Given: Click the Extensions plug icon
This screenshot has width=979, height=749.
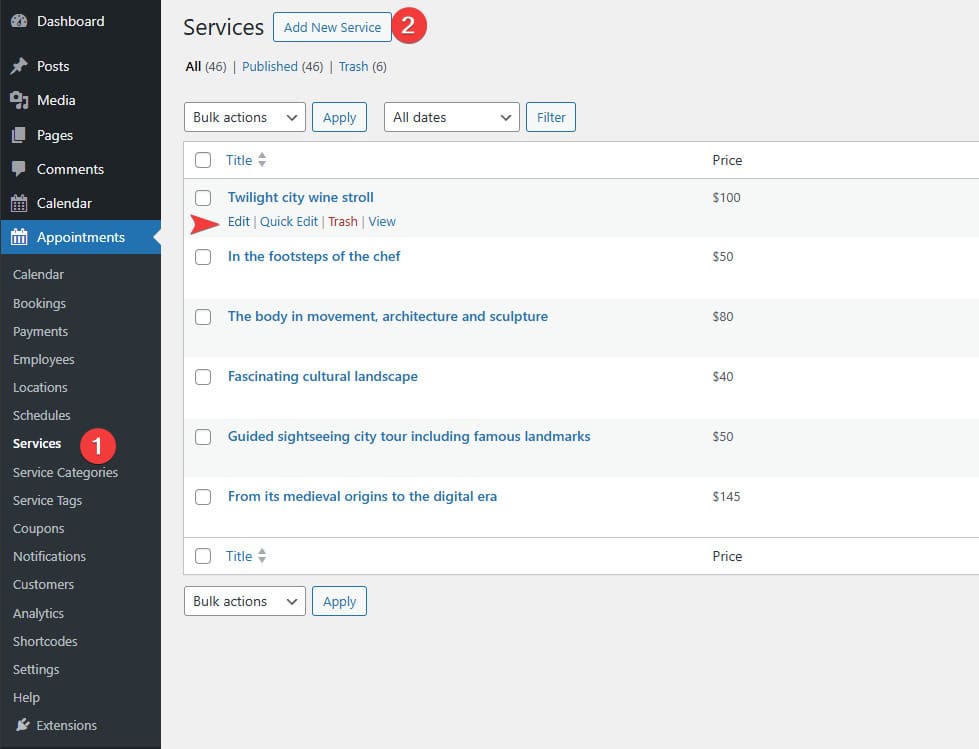Looking at the screenshot, I should coord(22,725).
